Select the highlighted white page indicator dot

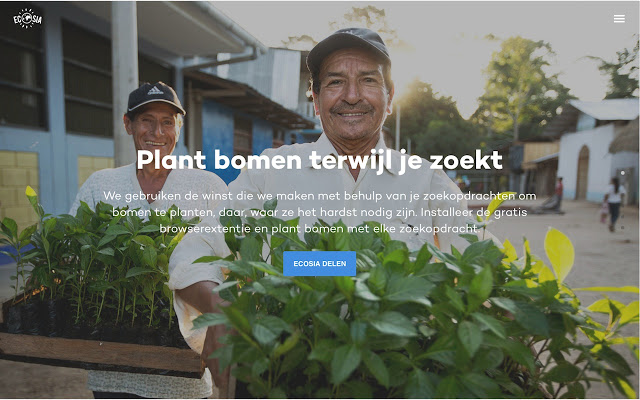[622, 173]
